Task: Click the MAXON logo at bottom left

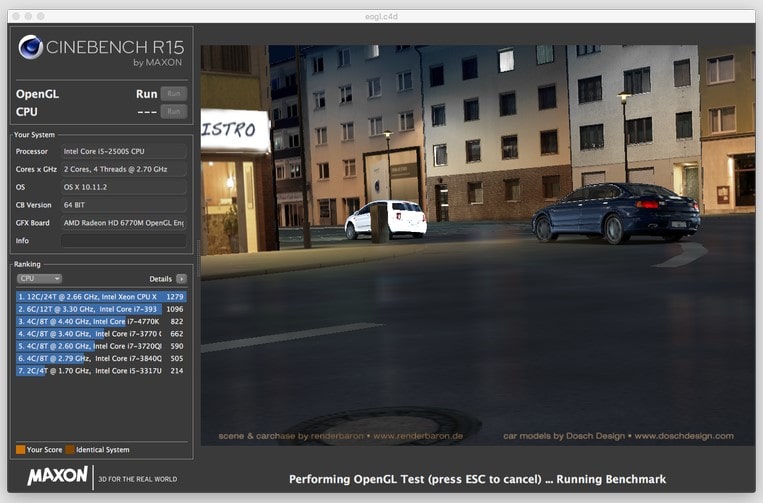Action: pyautogui.click(x=57, y=476)
